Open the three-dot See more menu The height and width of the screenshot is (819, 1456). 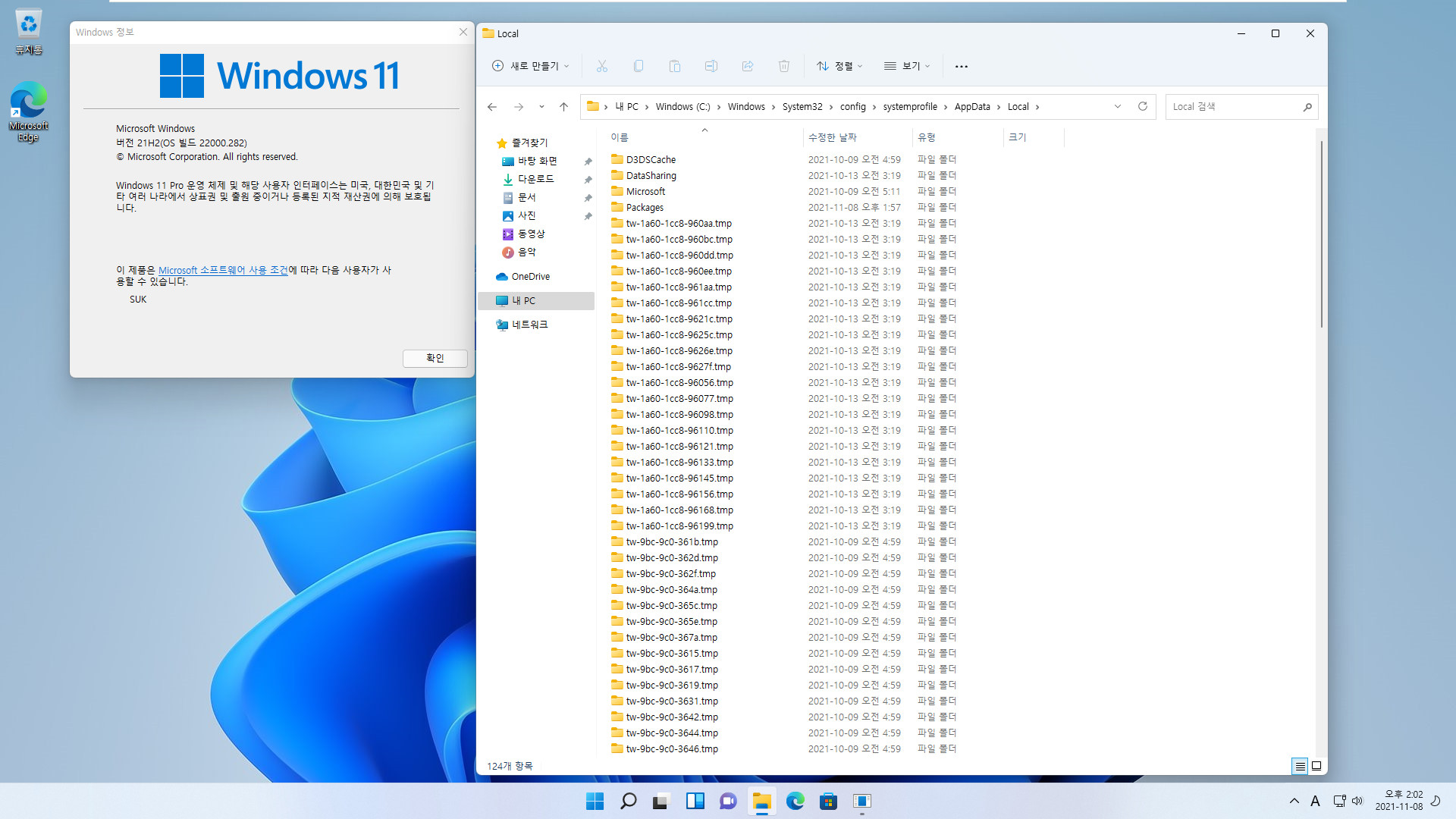[x=962, y=66]
